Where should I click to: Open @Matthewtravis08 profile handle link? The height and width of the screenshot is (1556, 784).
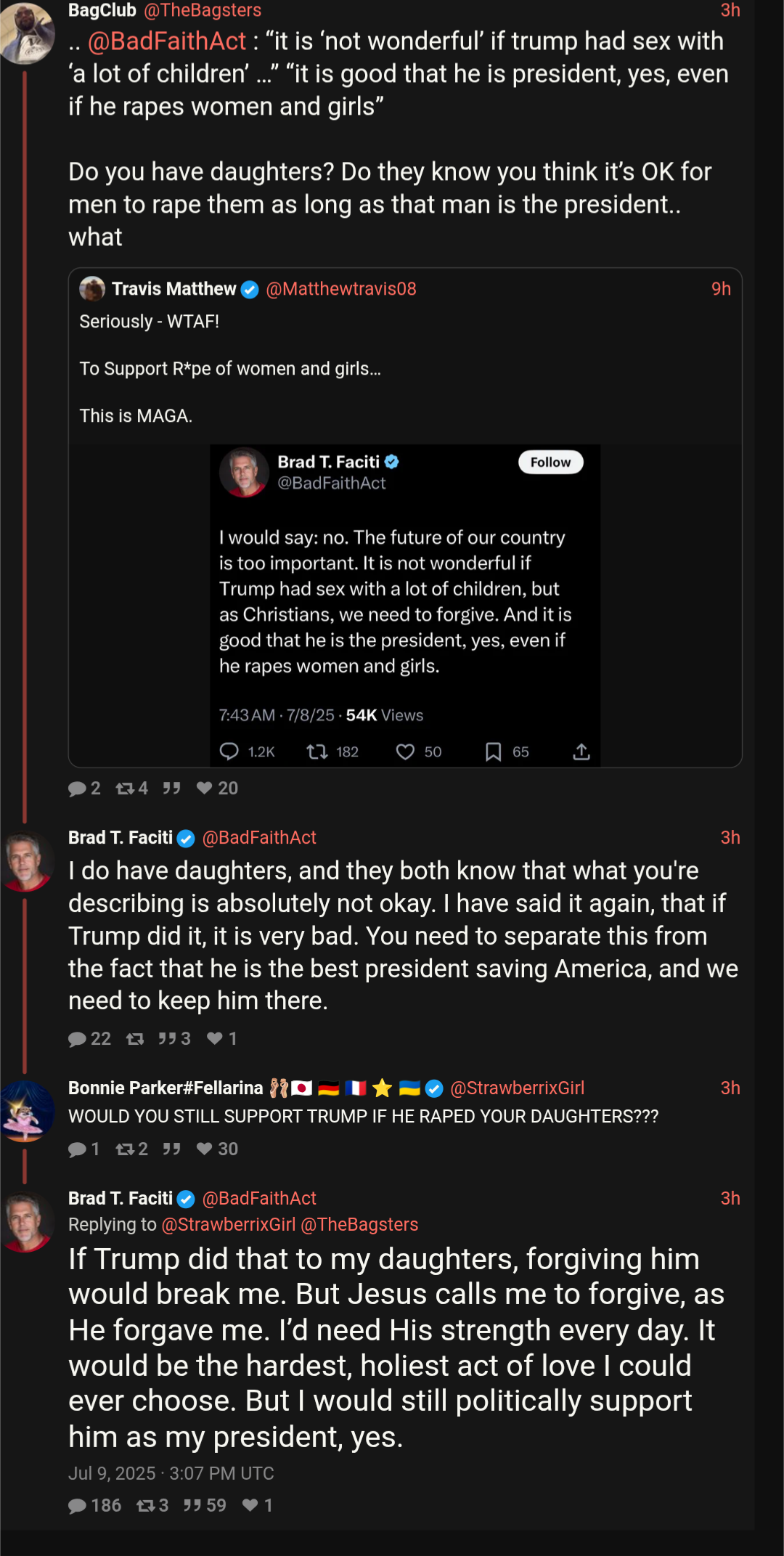tap(341, 289)
